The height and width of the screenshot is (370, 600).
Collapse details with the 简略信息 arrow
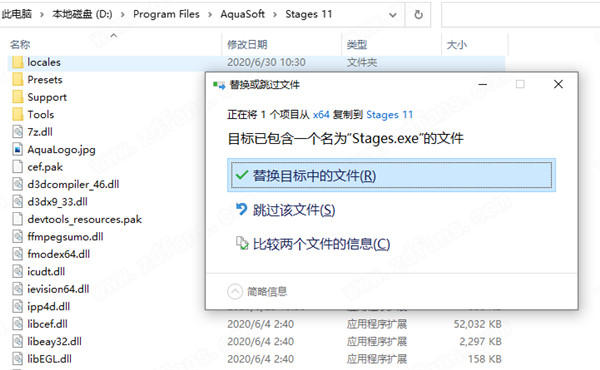235,292
